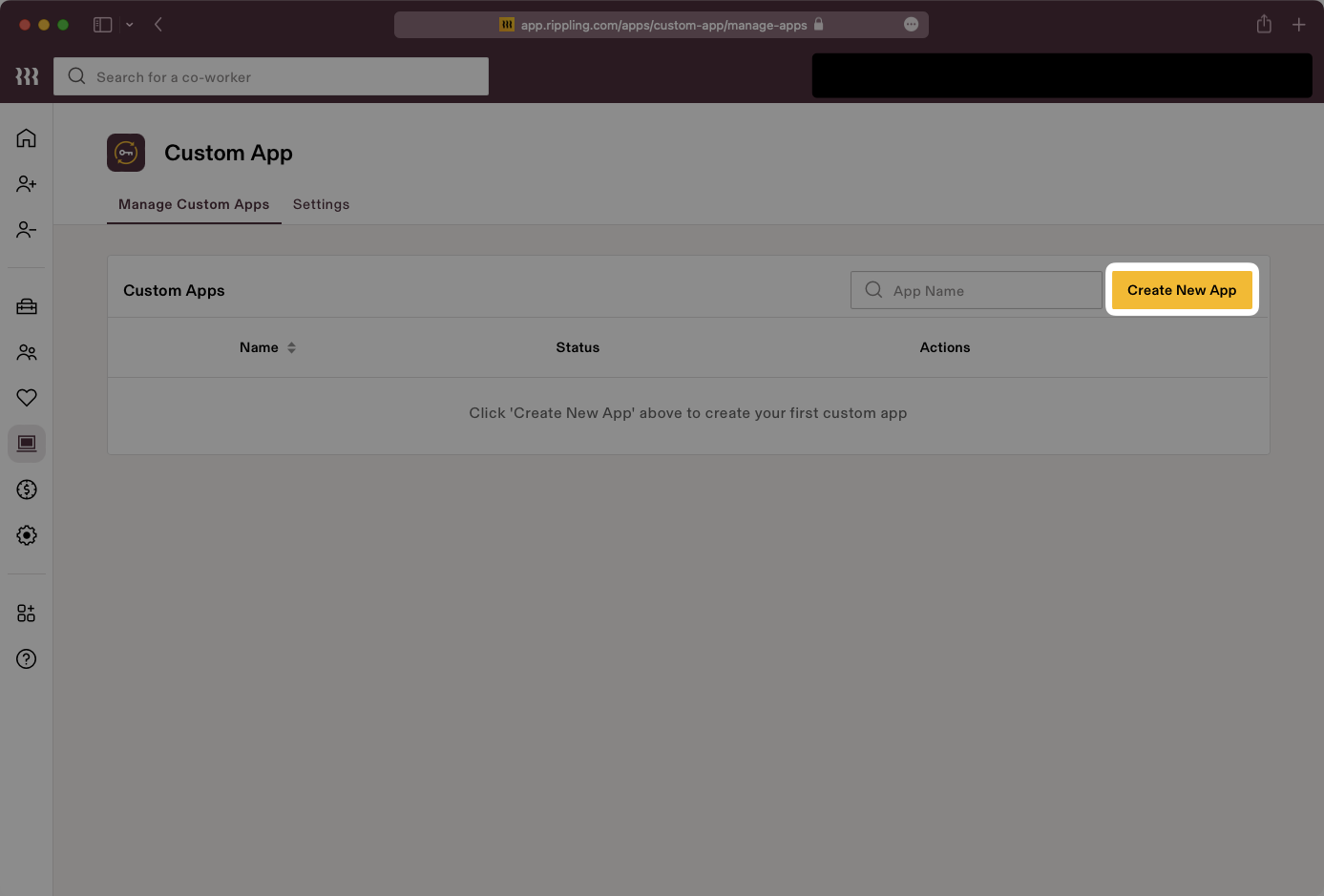Image resolution: width=1324 pixels, height=896 pixels.
Task: Toggle the browser sidebar panel icon
Action: click(102, 24)
